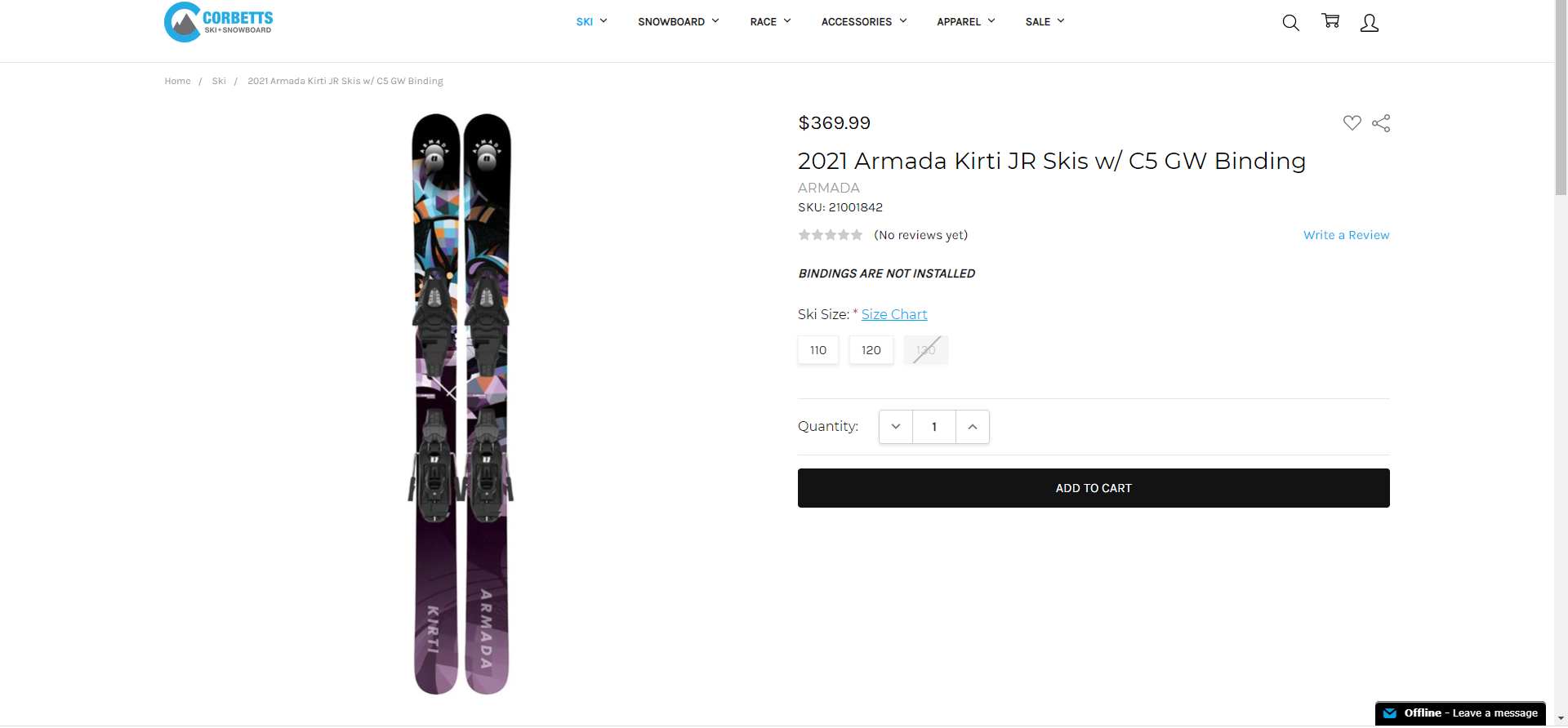Image resolution: width=1568 pixels, height=728 pixels.
Task: Select ski size 110
Action: coord(817,349)
